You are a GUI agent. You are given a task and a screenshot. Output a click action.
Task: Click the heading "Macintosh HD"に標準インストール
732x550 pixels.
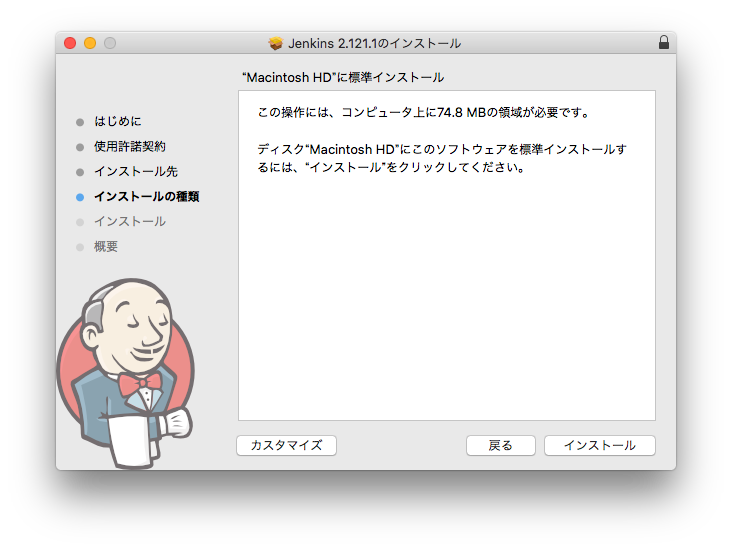pos(343,77)
